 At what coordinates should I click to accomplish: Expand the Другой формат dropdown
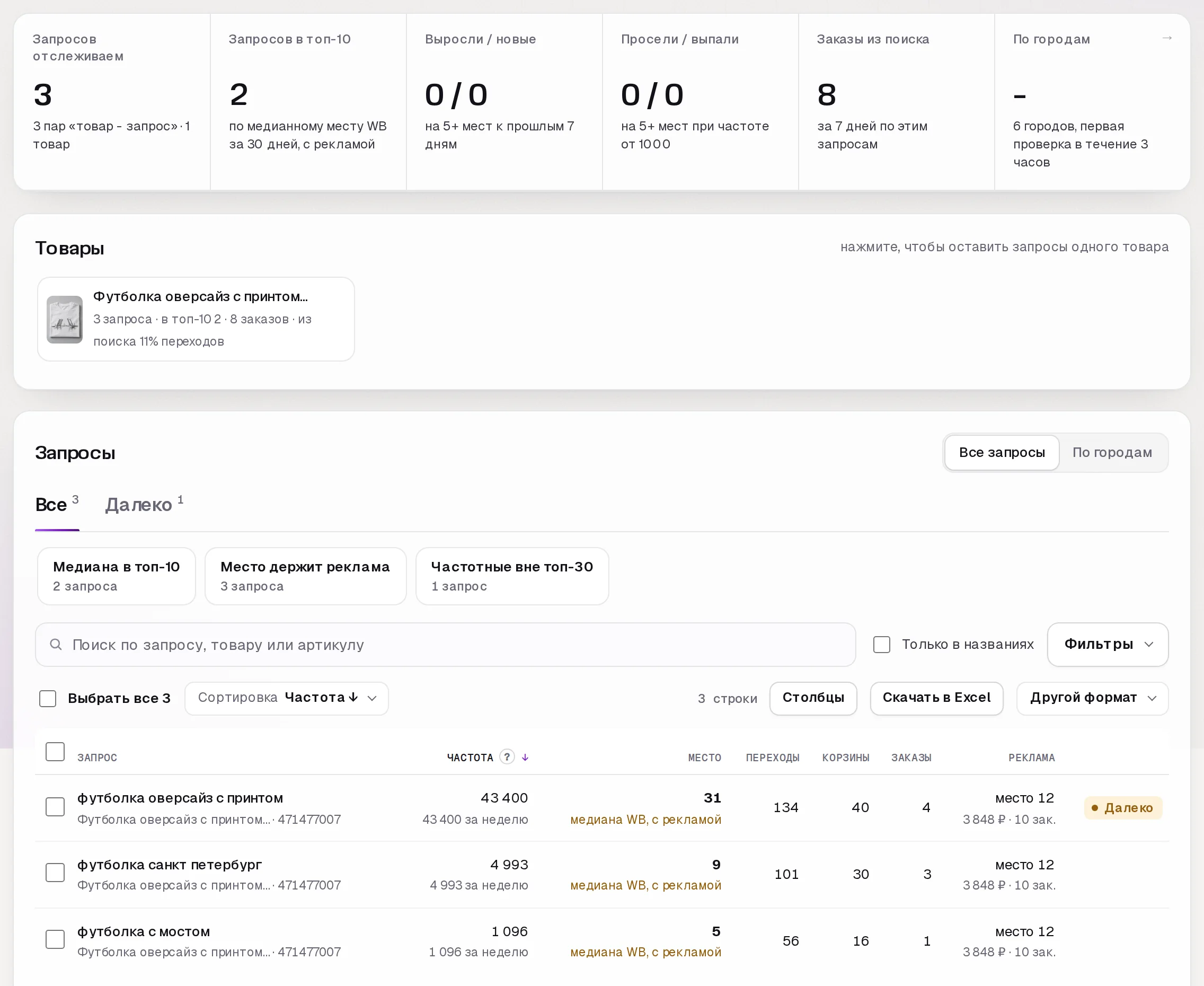tap(1092, 698)
